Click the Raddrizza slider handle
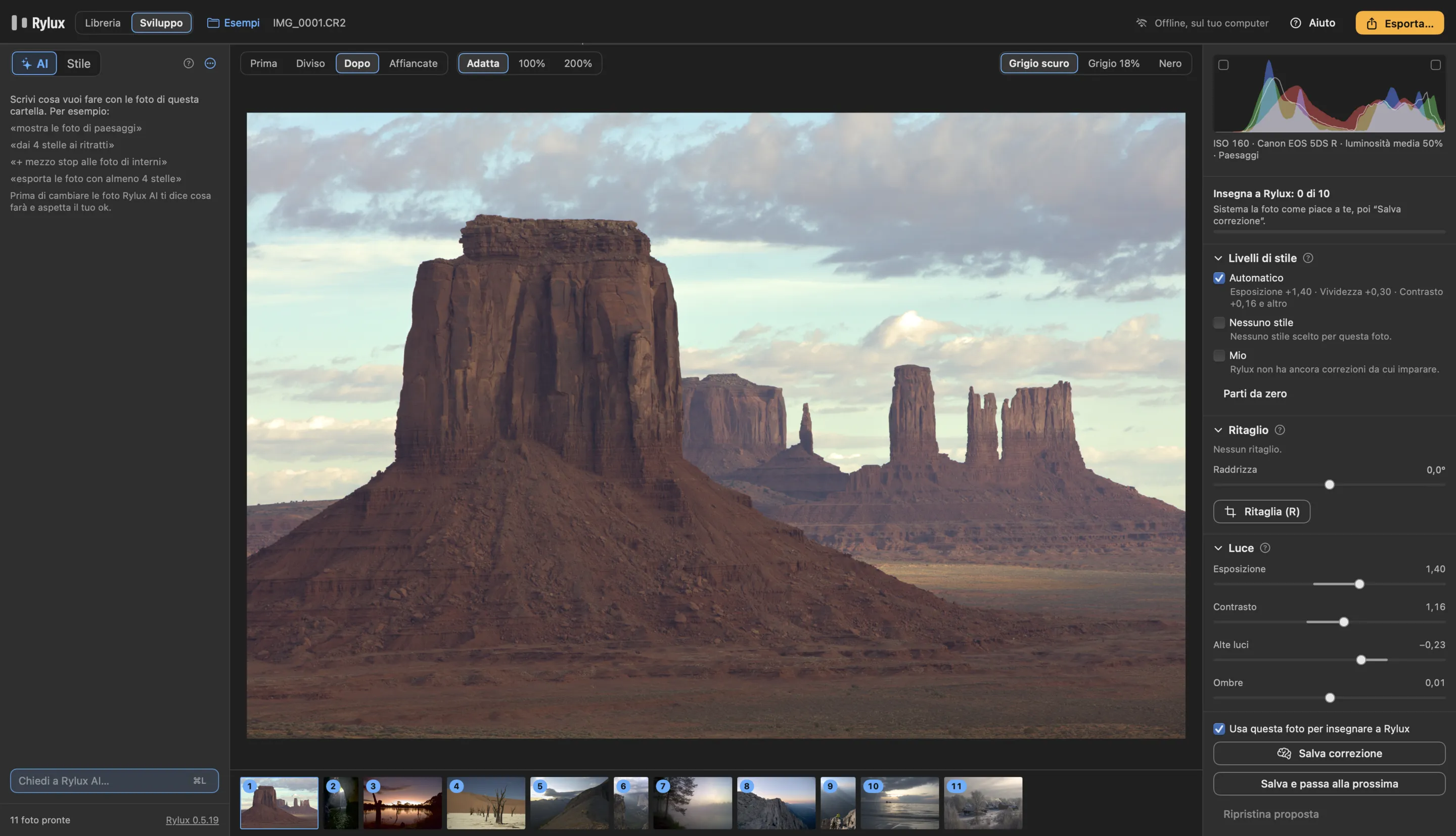 tap(1329, 485)
